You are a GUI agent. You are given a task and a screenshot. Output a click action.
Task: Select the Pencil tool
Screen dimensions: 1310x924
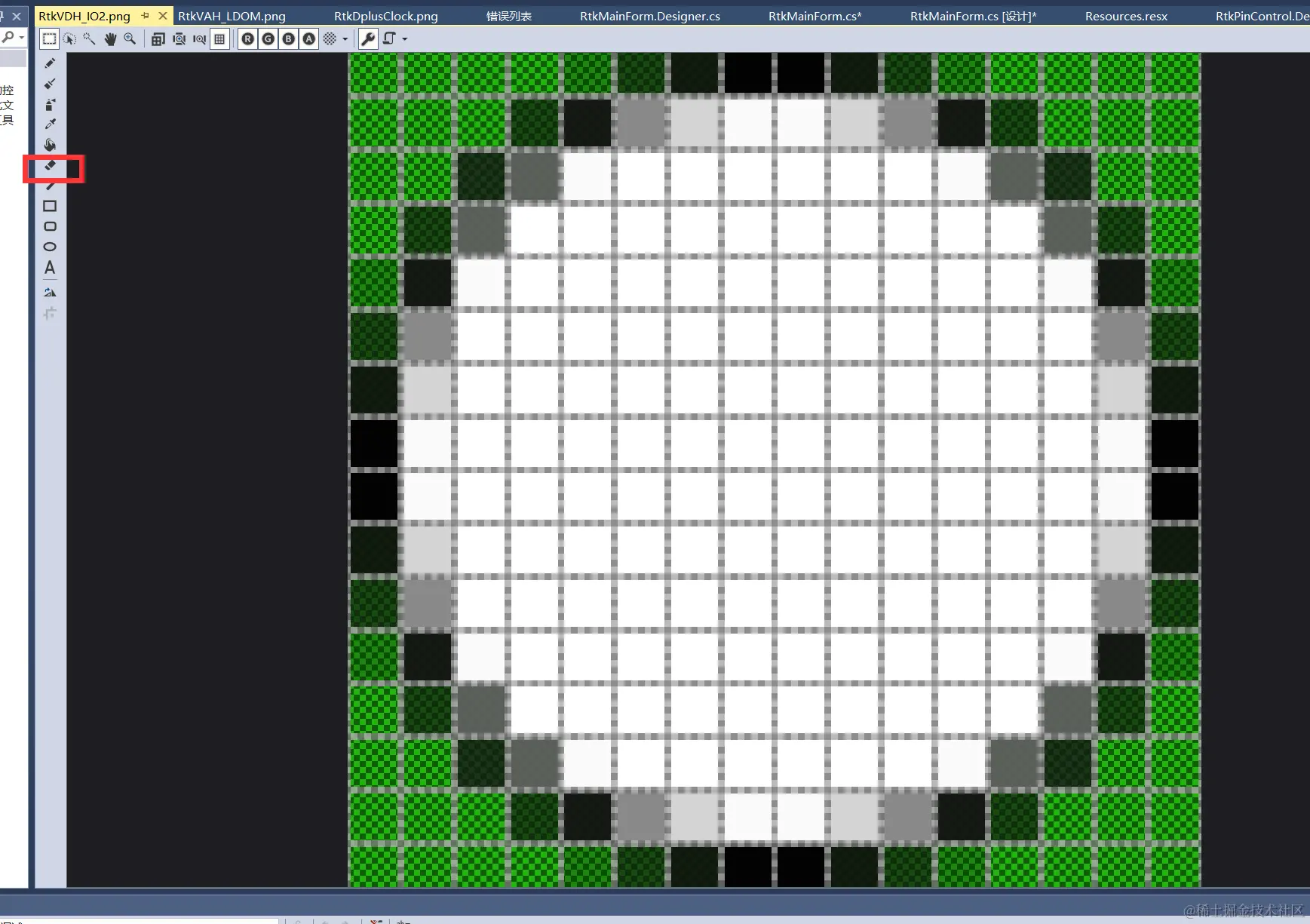click(51, 63)
